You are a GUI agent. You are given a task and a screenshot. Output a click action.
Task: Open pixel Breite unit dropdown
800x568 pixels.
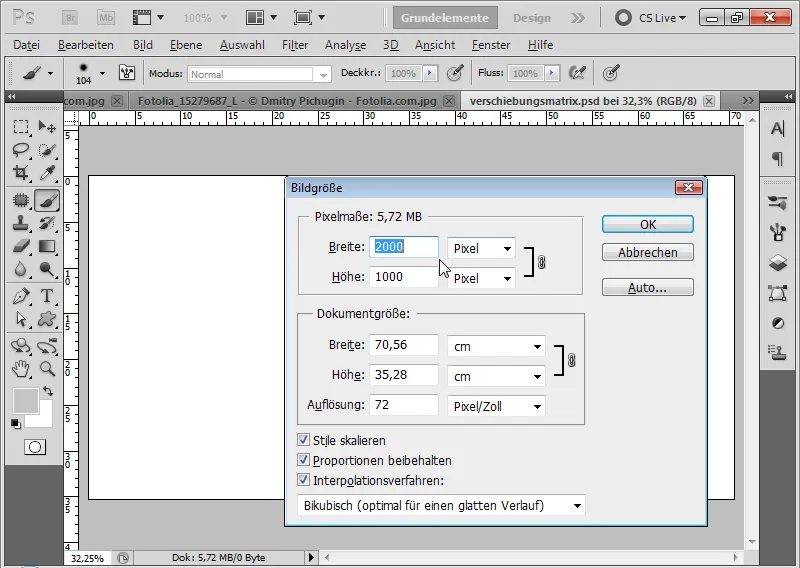click(x=481, y=249)
